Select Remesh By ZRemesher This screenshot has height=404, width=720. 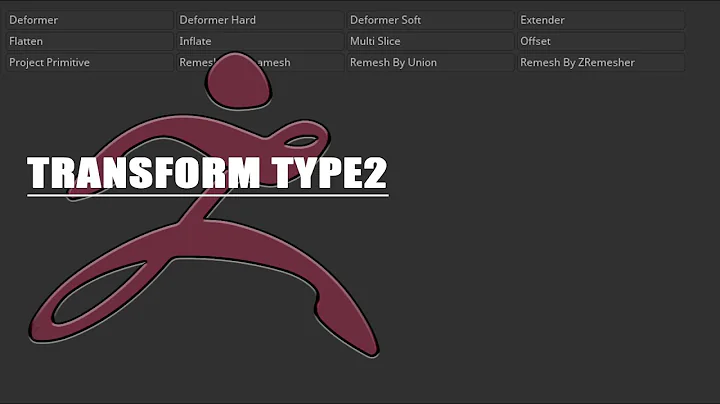[x=601, y=62]
